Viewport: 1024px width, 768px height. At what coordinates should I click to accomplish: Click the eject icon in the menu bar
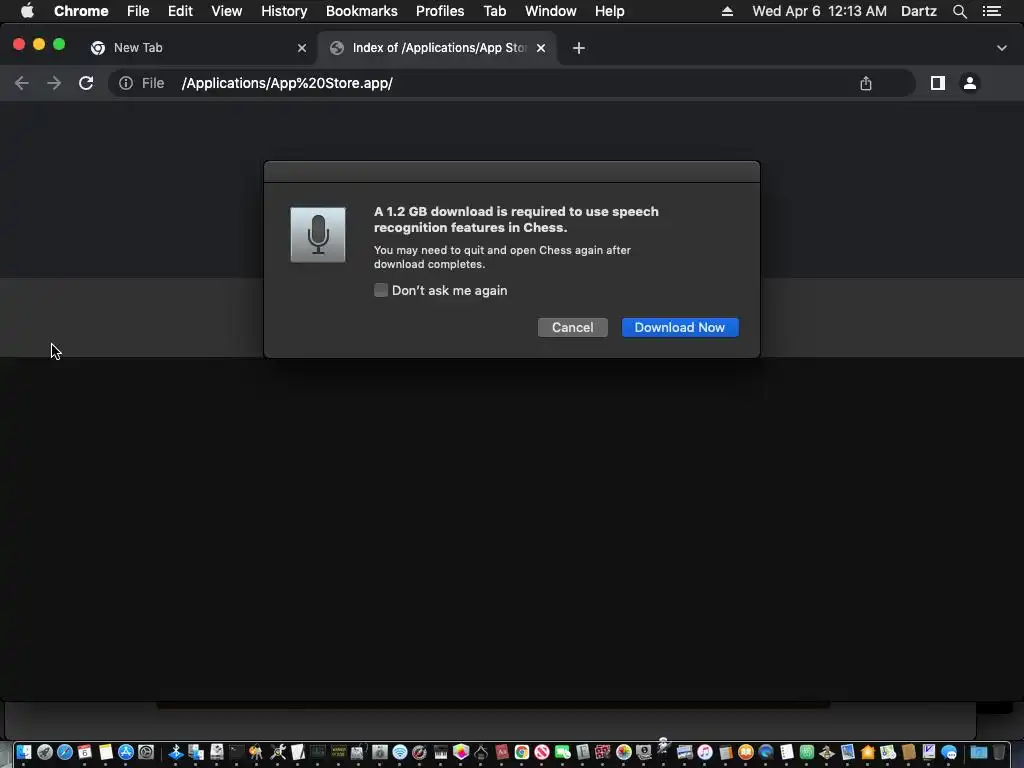point(727,11)
